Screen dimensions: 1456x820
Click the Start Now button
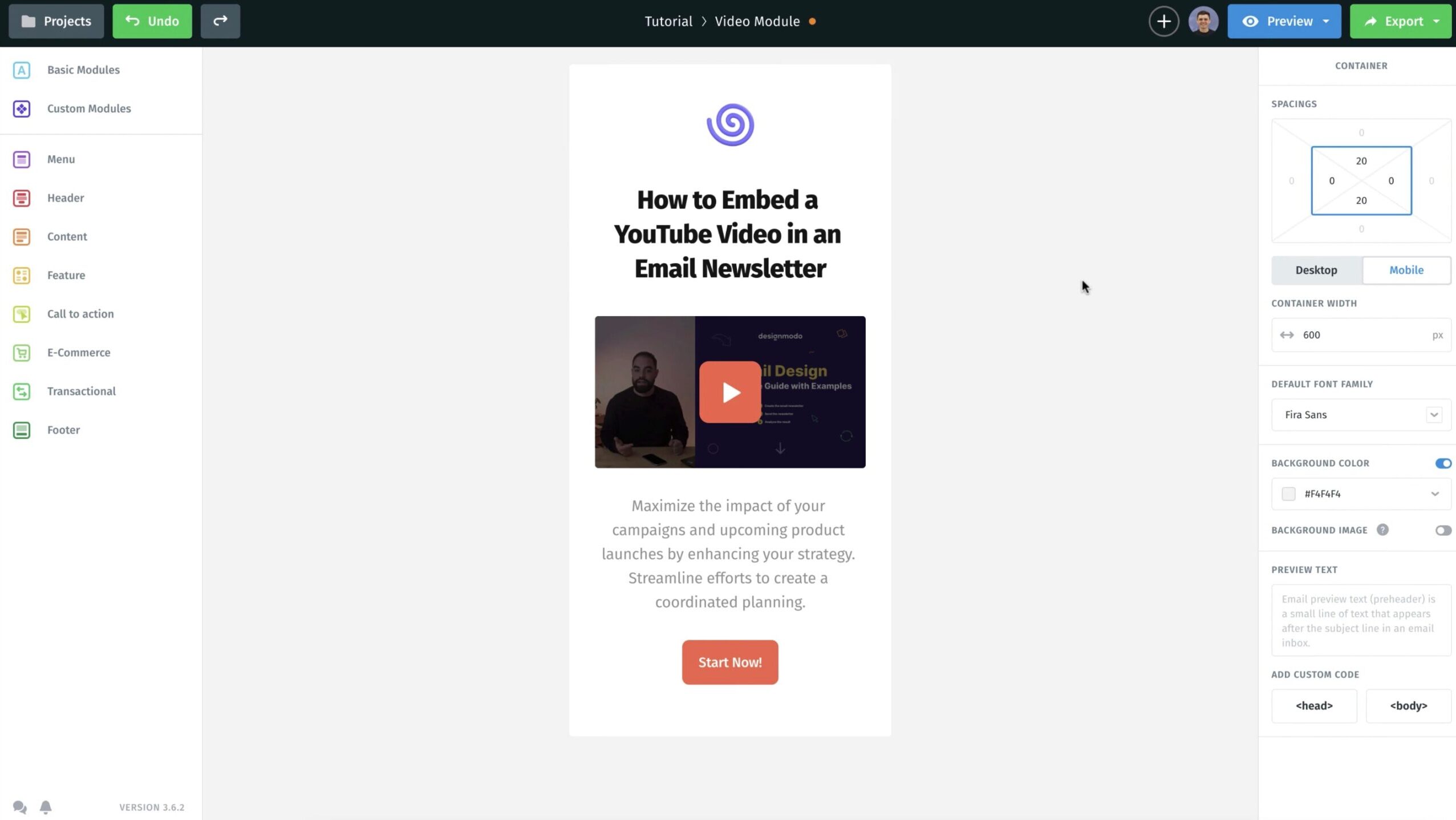pyautogui.click(x=730, y=662)
